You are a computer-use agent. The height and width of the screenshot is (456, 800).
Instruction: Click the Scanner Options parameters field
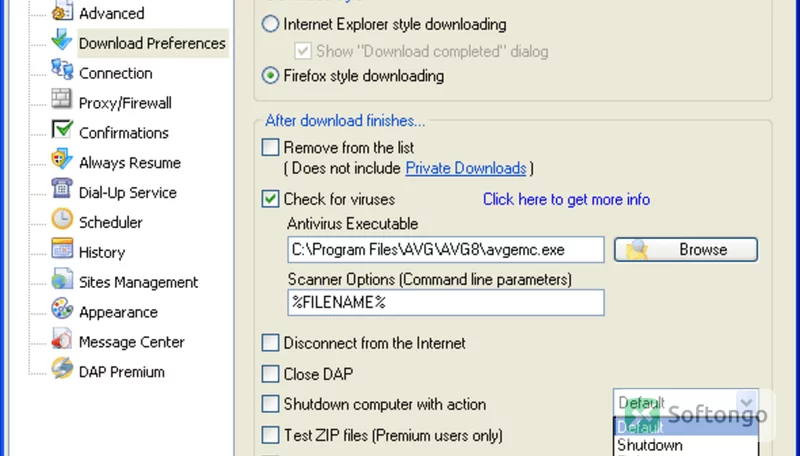pyautogui.click(x=445, y=302)
